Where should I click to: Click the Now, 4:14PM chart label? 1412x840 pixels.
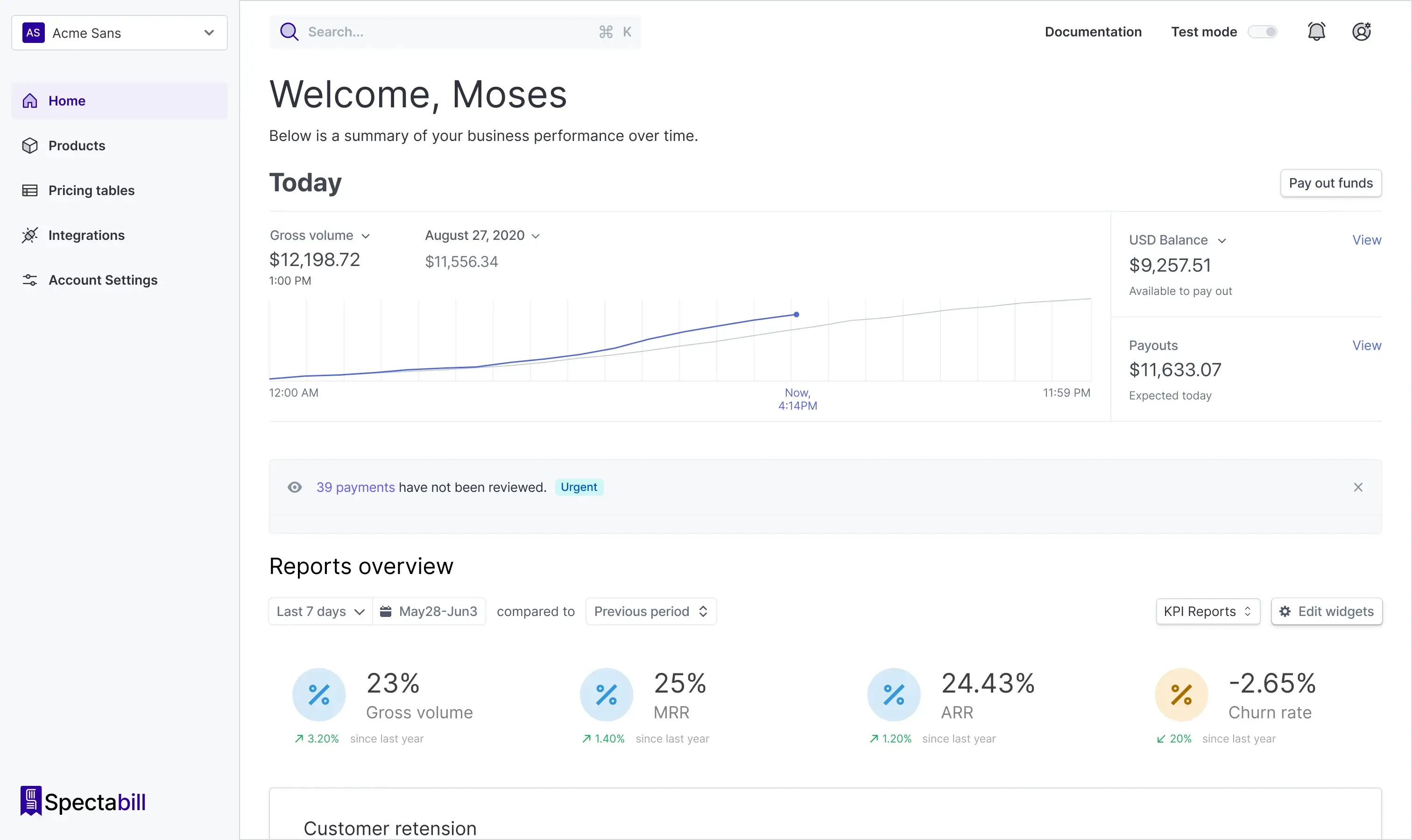(798, 399)
